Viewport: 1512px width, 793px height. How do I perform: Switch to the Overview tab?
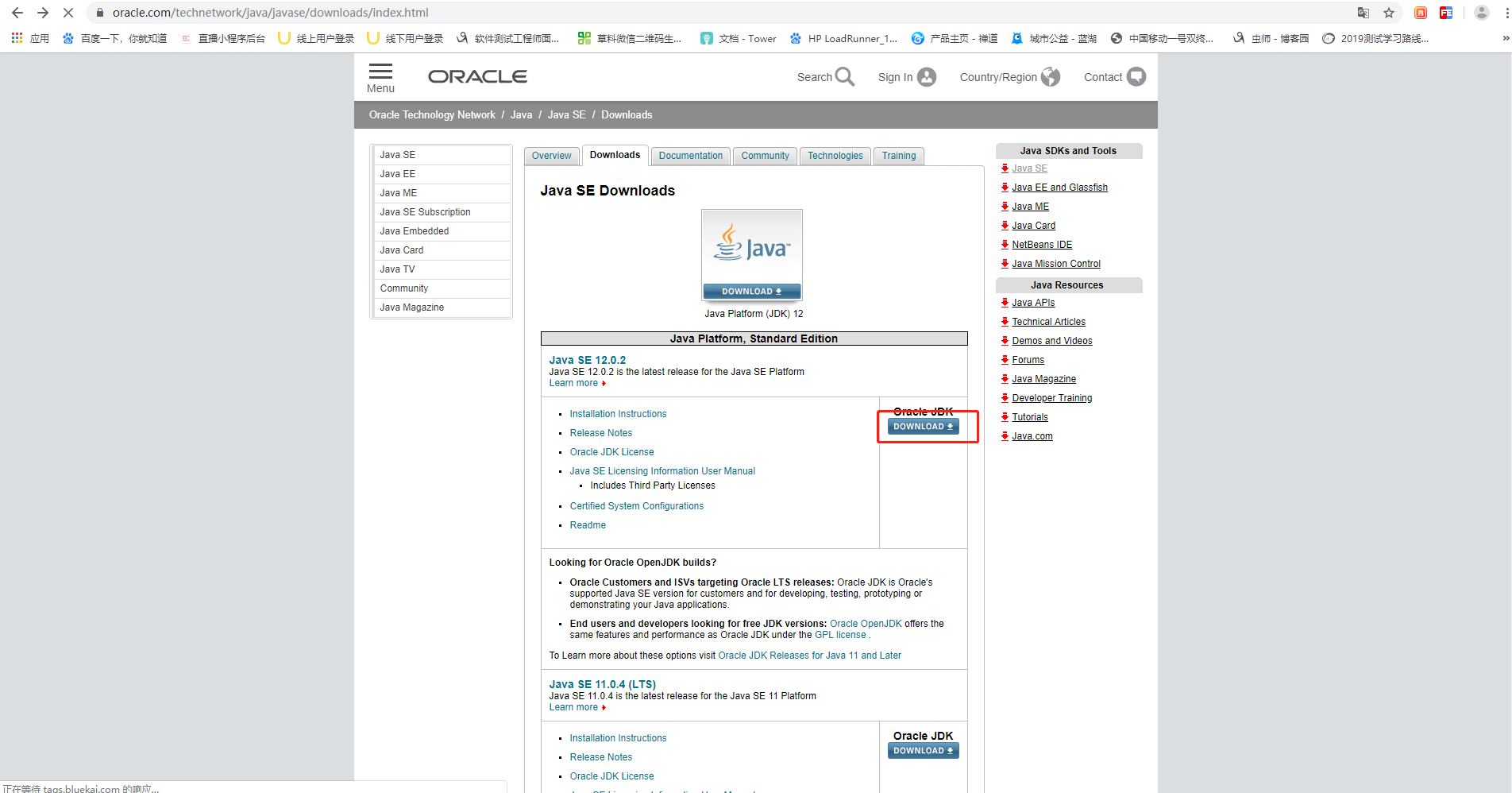tap(551, 156)
